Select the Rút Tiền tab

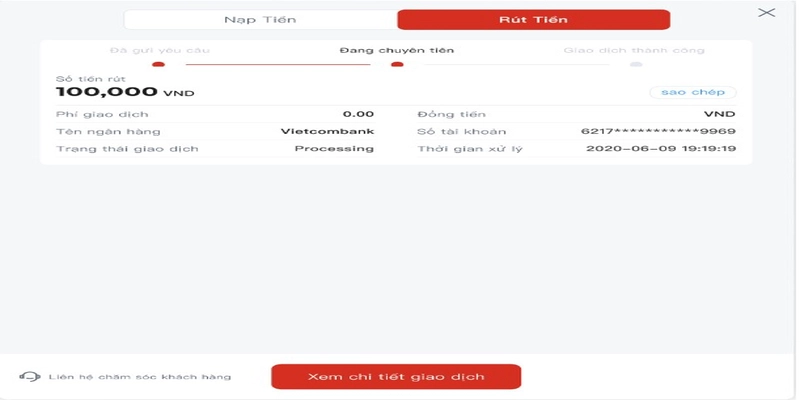[x=534, y=20]
